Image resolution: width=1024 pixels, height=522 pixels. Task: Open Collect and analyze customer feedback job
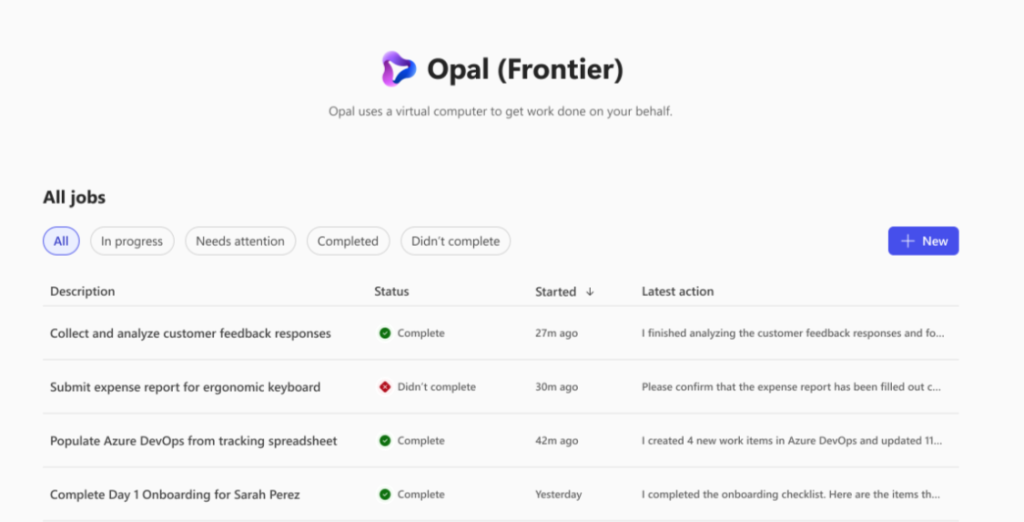190,333
